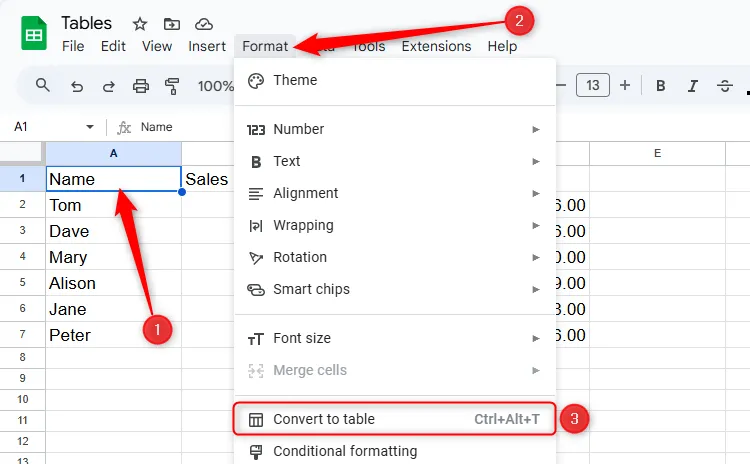
Task: Open the name box dropdown arrow
Action: pos(90,128)
